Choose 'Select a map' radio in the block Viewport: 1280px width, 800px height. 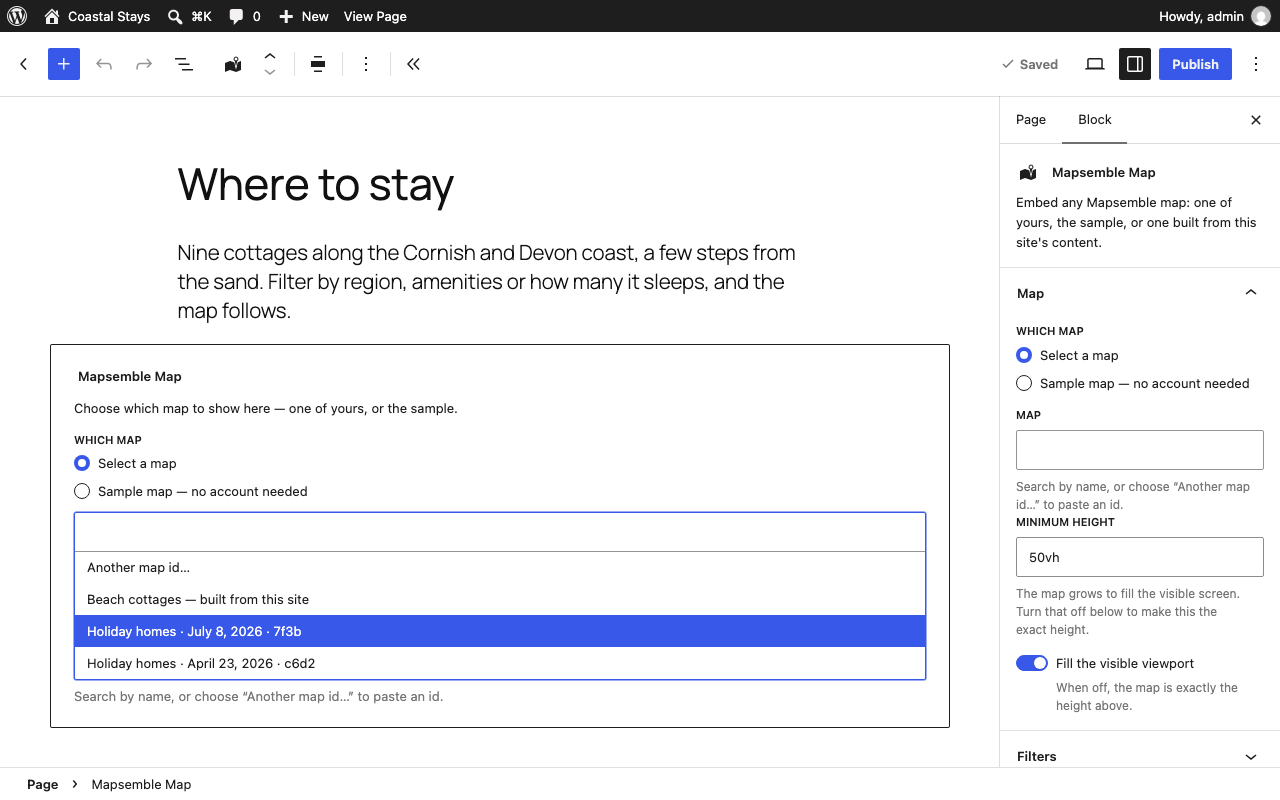coord(82,463)
